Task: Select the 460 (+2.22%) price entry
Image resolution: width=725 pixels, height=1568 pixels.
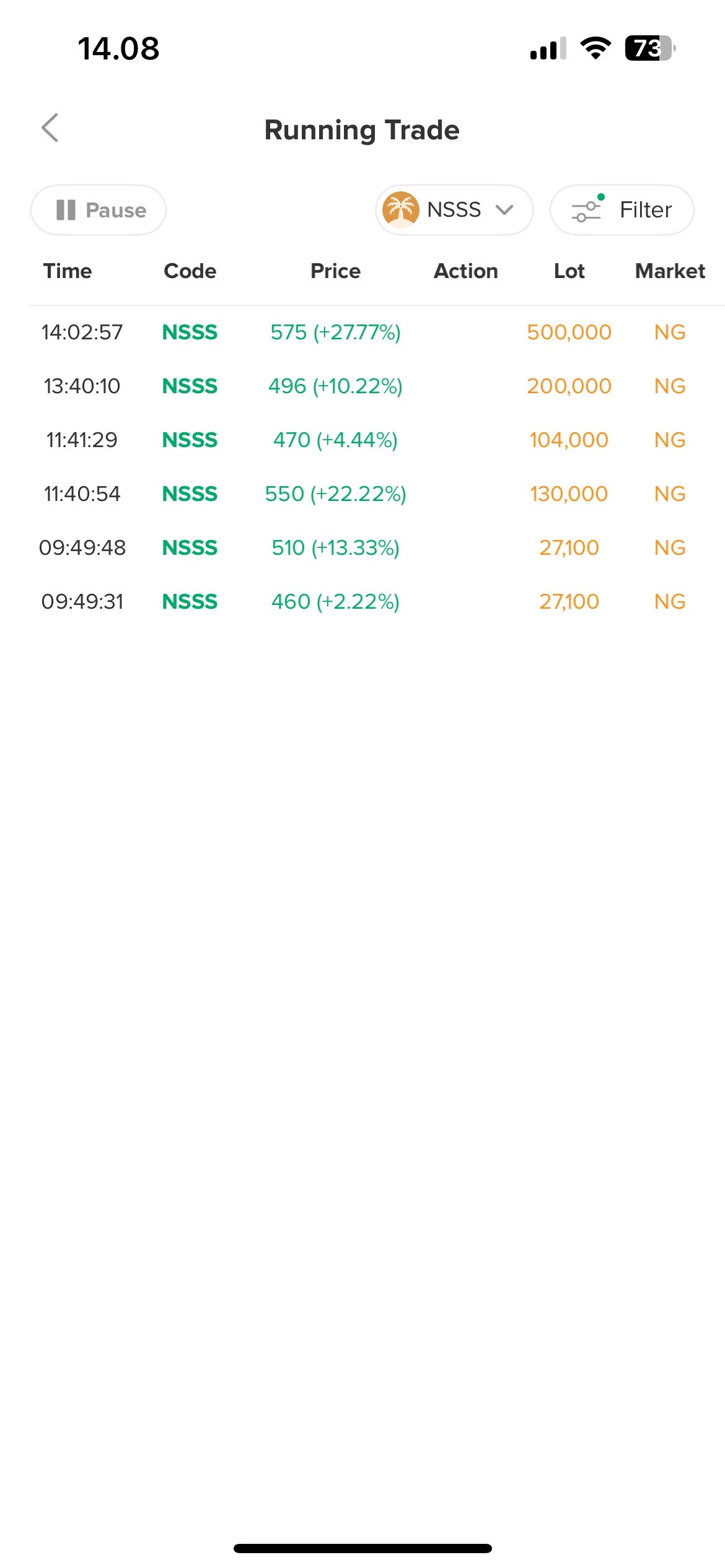Action: coord(335,602)
